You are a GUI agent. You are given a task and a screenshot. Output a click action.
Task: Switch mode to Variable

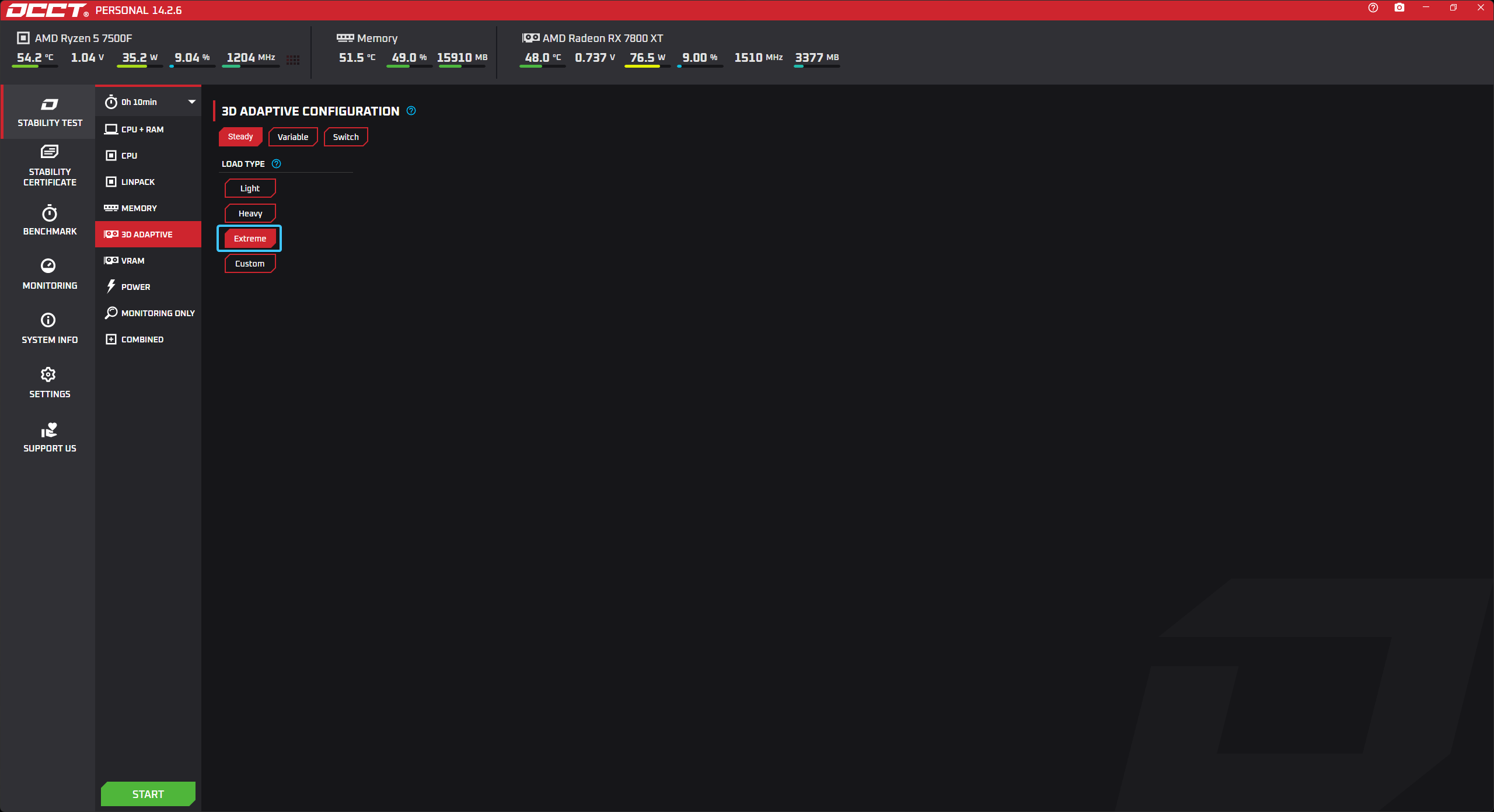coord(292,137)
